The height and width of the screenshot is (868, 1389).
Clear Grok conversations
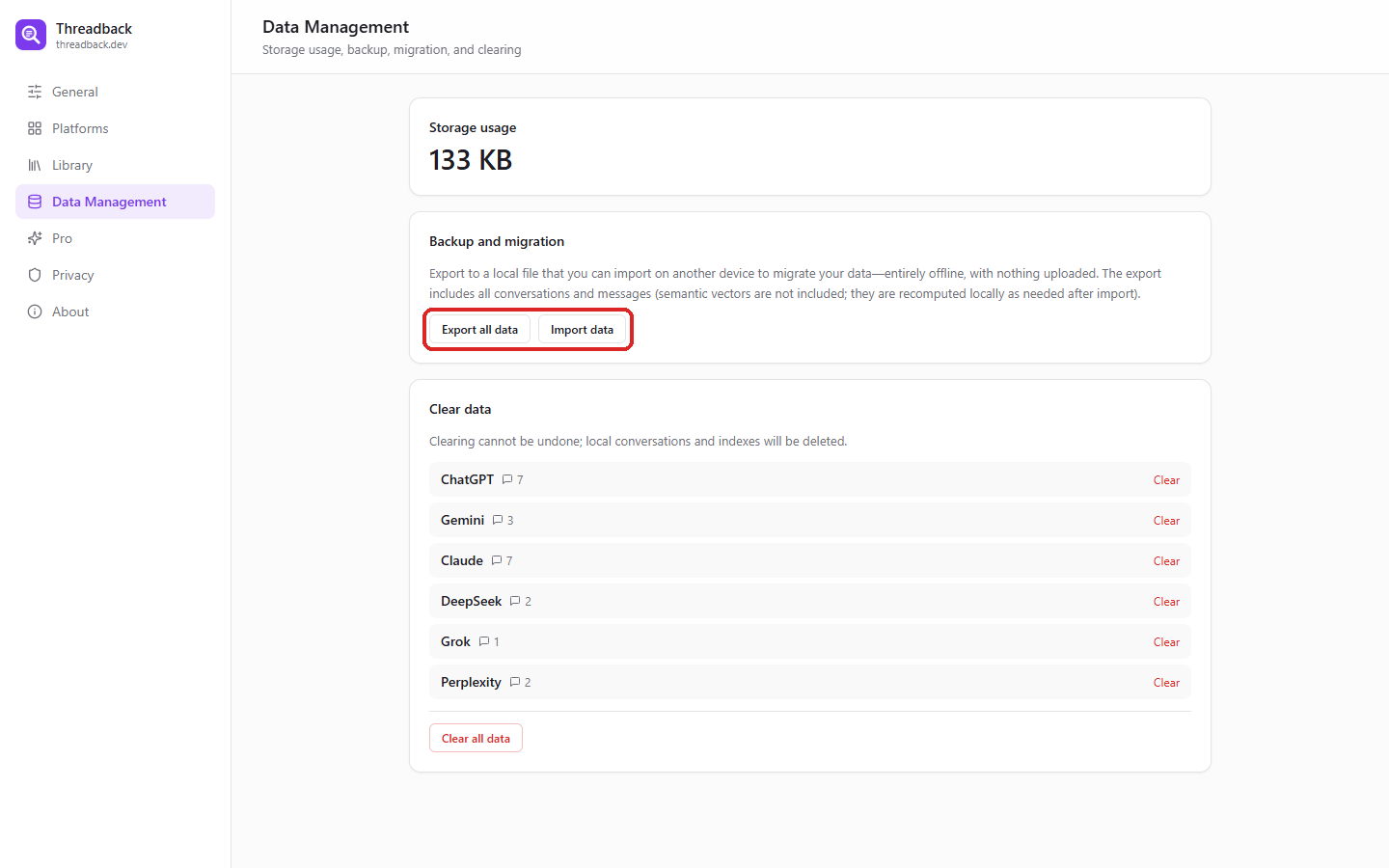[x=1166, y=641]
